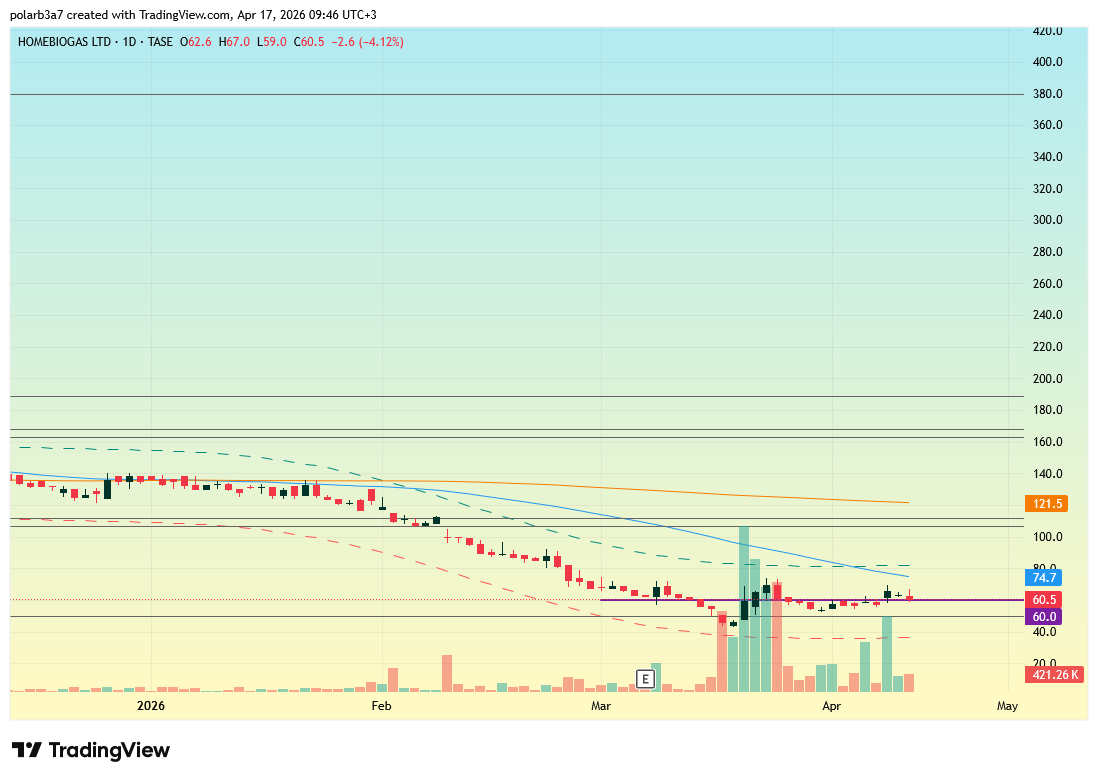Image resolution: width=1098 pixels, height=780 pixels.
Task: Click the 140.0 price scale label
Action: point(1048,474)
